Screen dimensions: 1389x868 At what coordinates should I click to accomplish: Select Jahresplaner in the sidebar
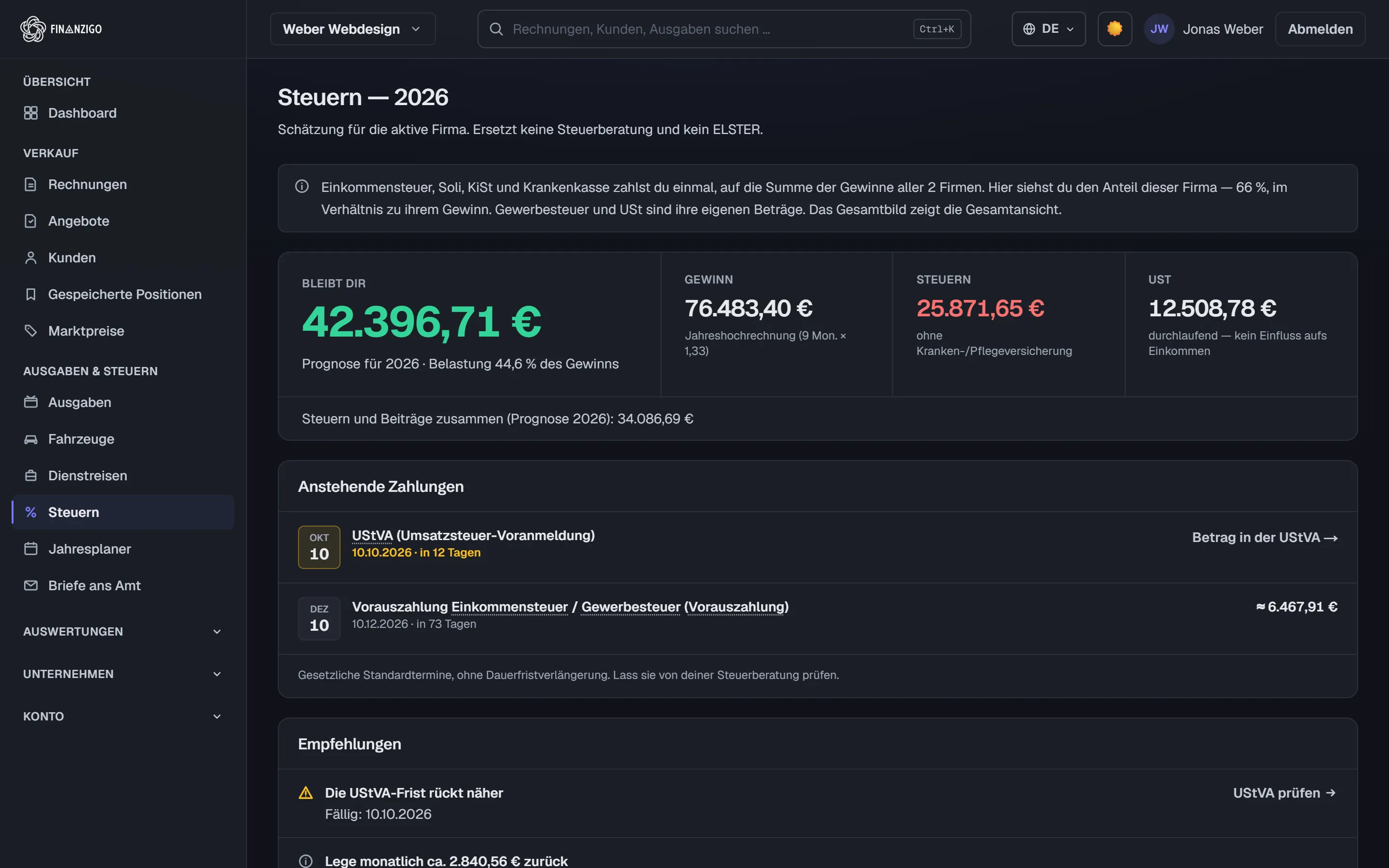pyautogui.click(x=122, y=549)
